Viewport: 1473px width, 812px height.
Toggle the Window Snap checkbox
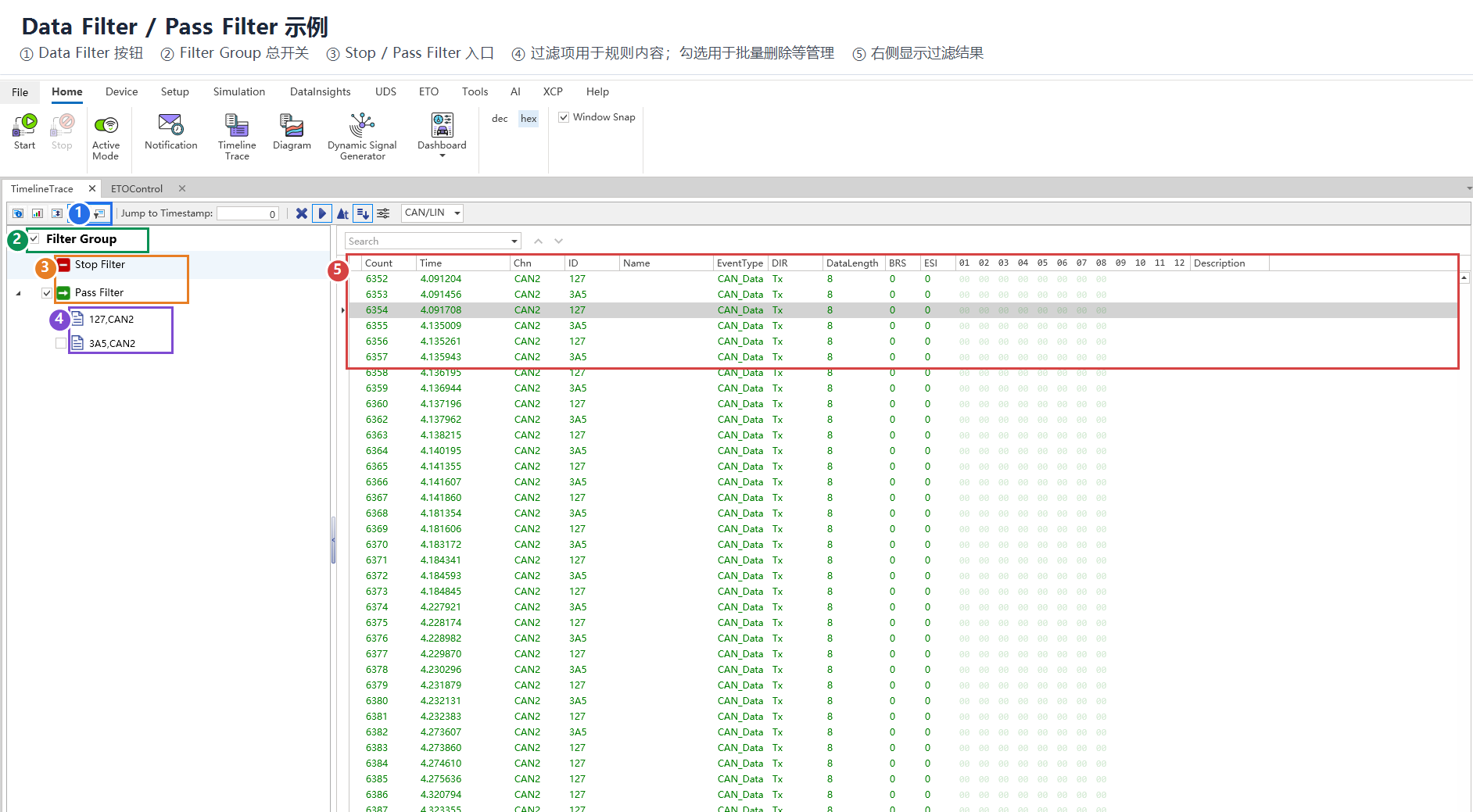564,117
